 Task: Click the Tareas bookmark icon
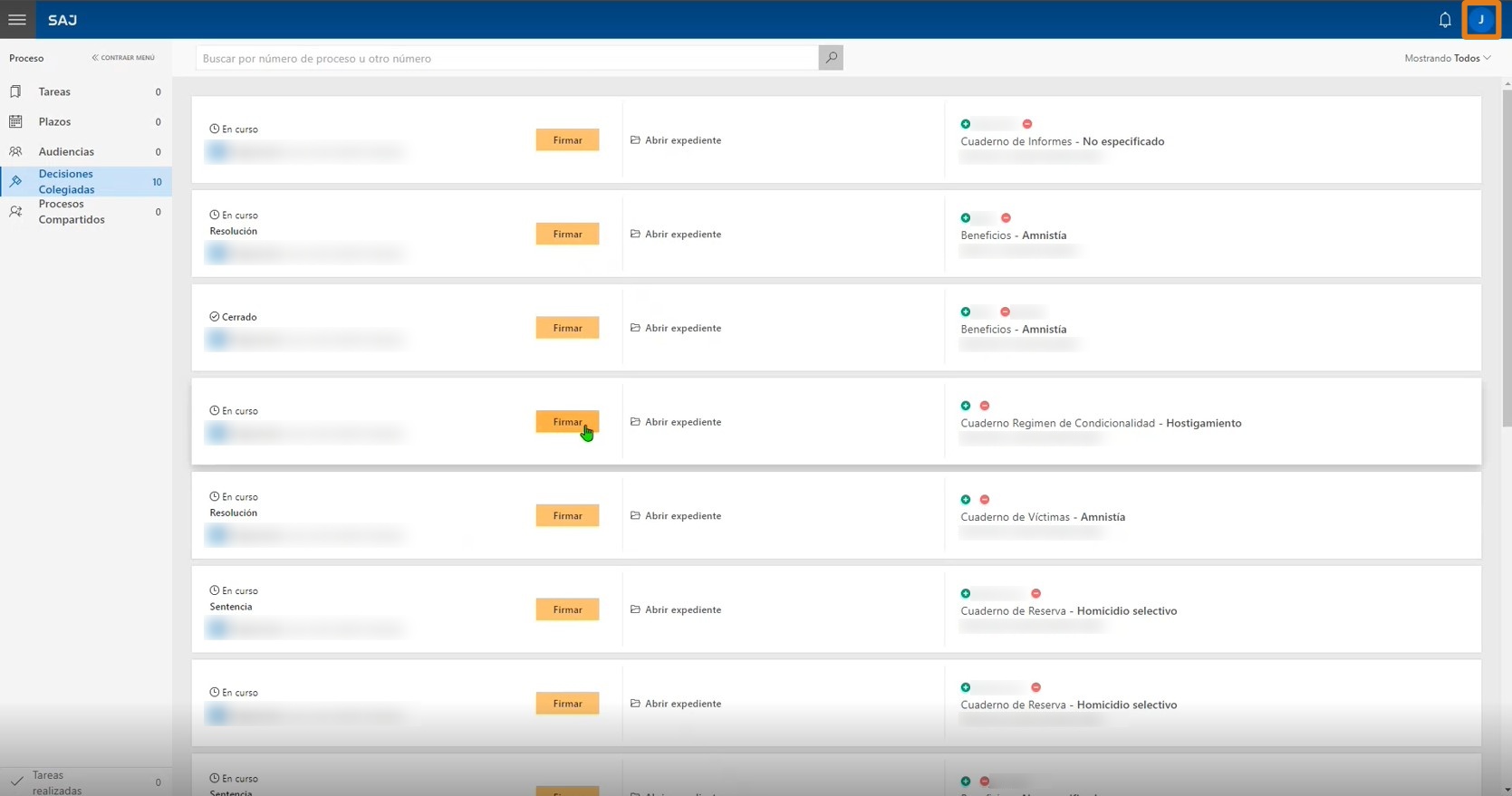point(15,91)
